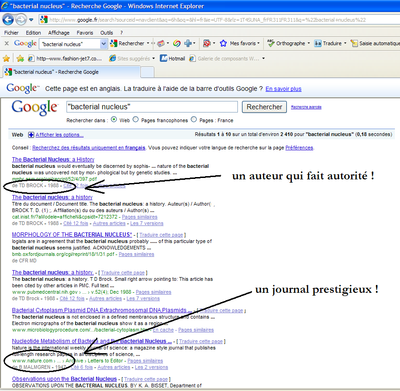Screen dimensions: 400x391
Task: Go back with the browser Back arrow
Action: 8,20
